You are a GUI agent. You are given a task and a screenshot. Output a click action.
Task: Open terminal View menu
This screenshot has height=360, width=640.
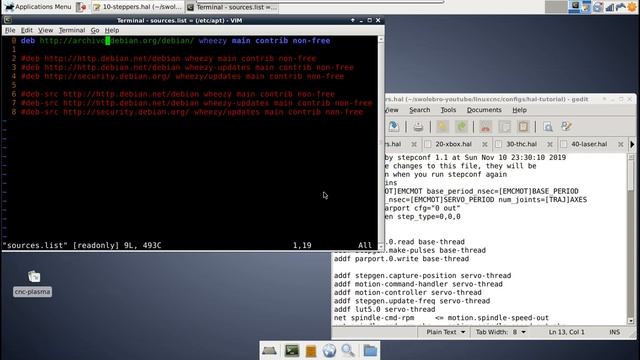[45, 30]
